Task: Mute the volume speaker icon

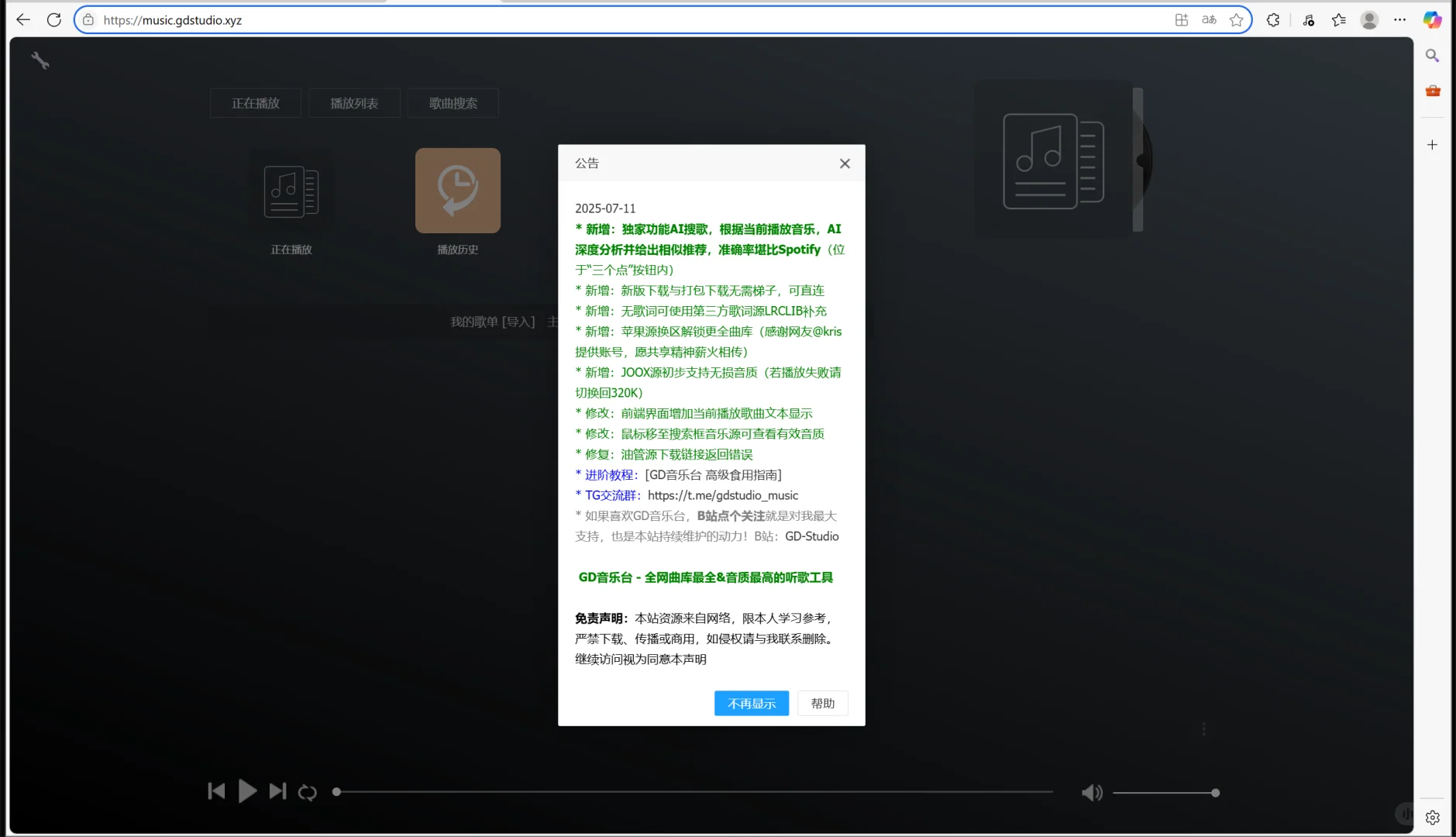Action: (1092, 792)
